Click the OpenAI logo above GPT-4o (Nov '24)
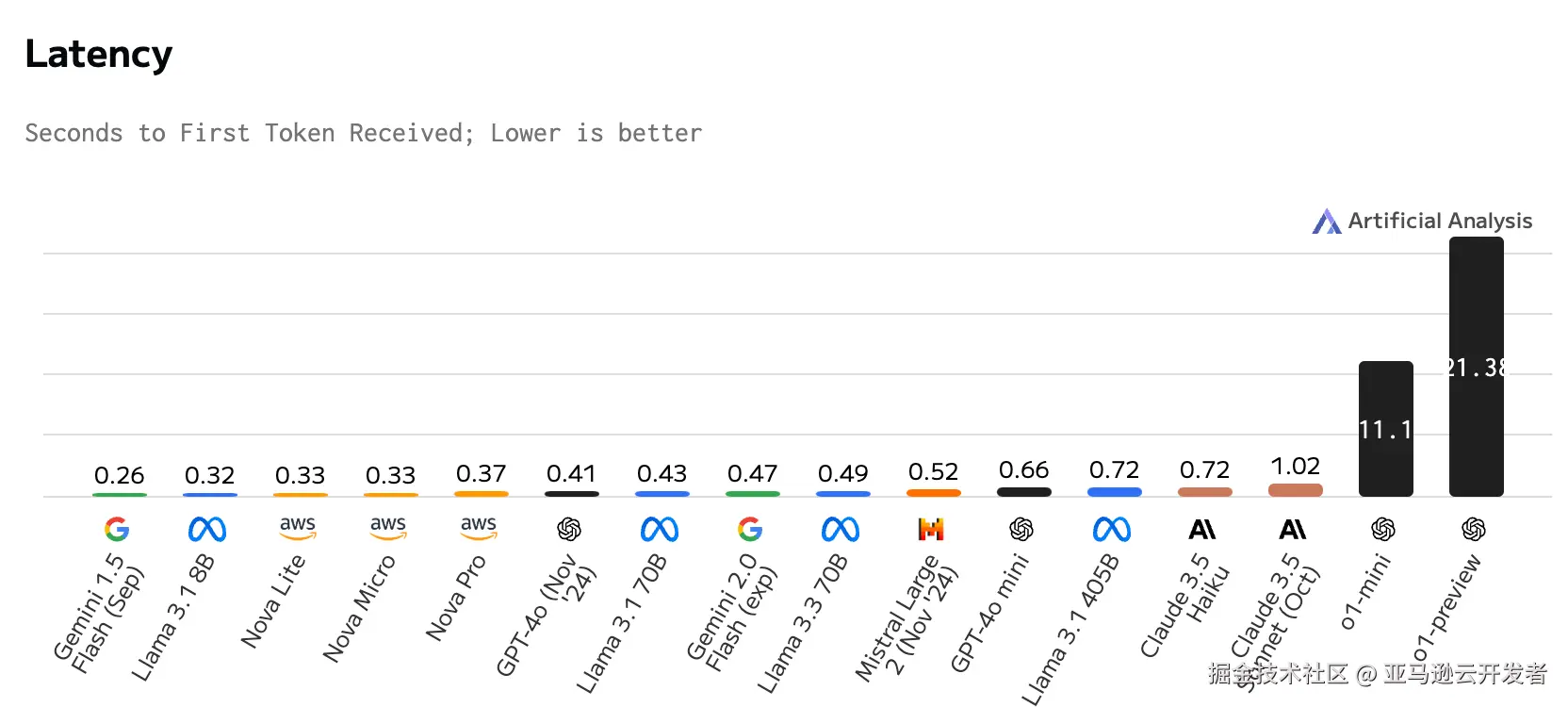 coord(569,529)
